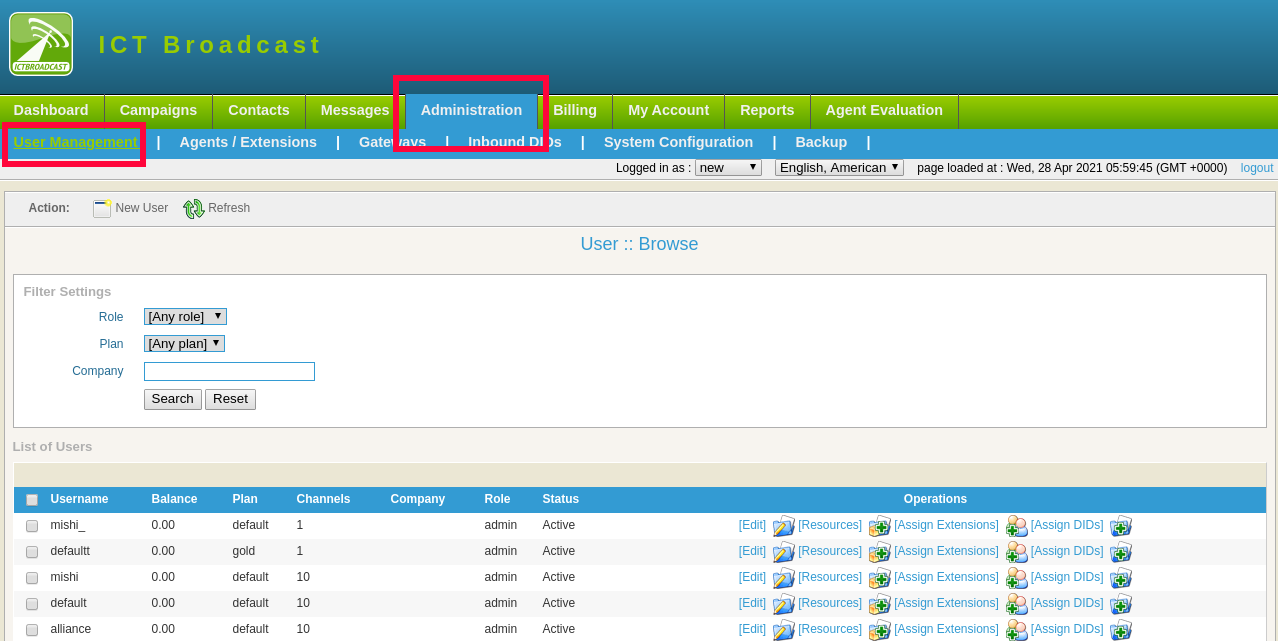Open the English, American language dropdown
The width and height of the screenshot is (1278, 641).
coord(839,168)
